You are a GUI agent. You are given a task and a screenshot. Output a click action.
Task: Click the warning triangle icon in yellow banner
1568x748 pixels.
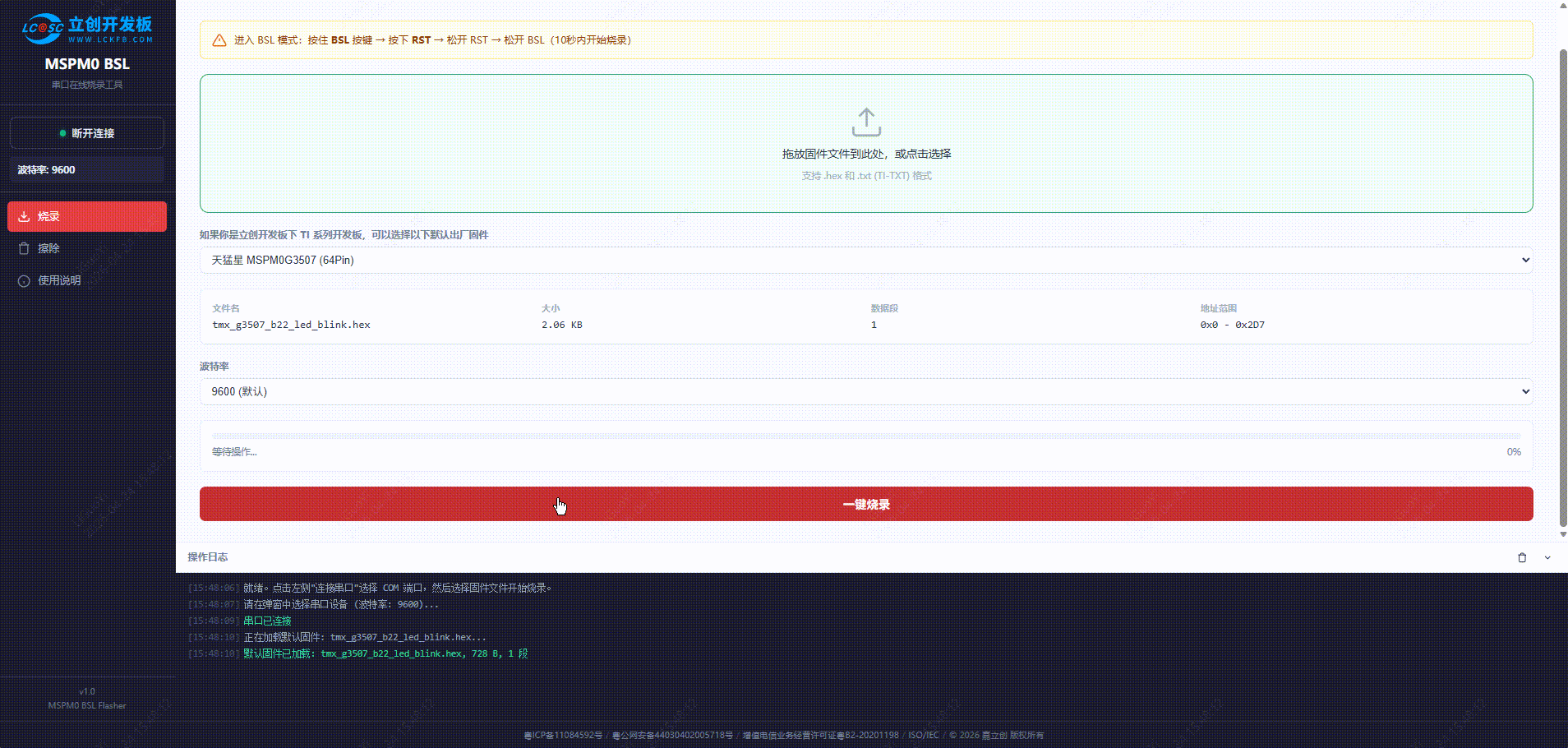coord(219,40)
